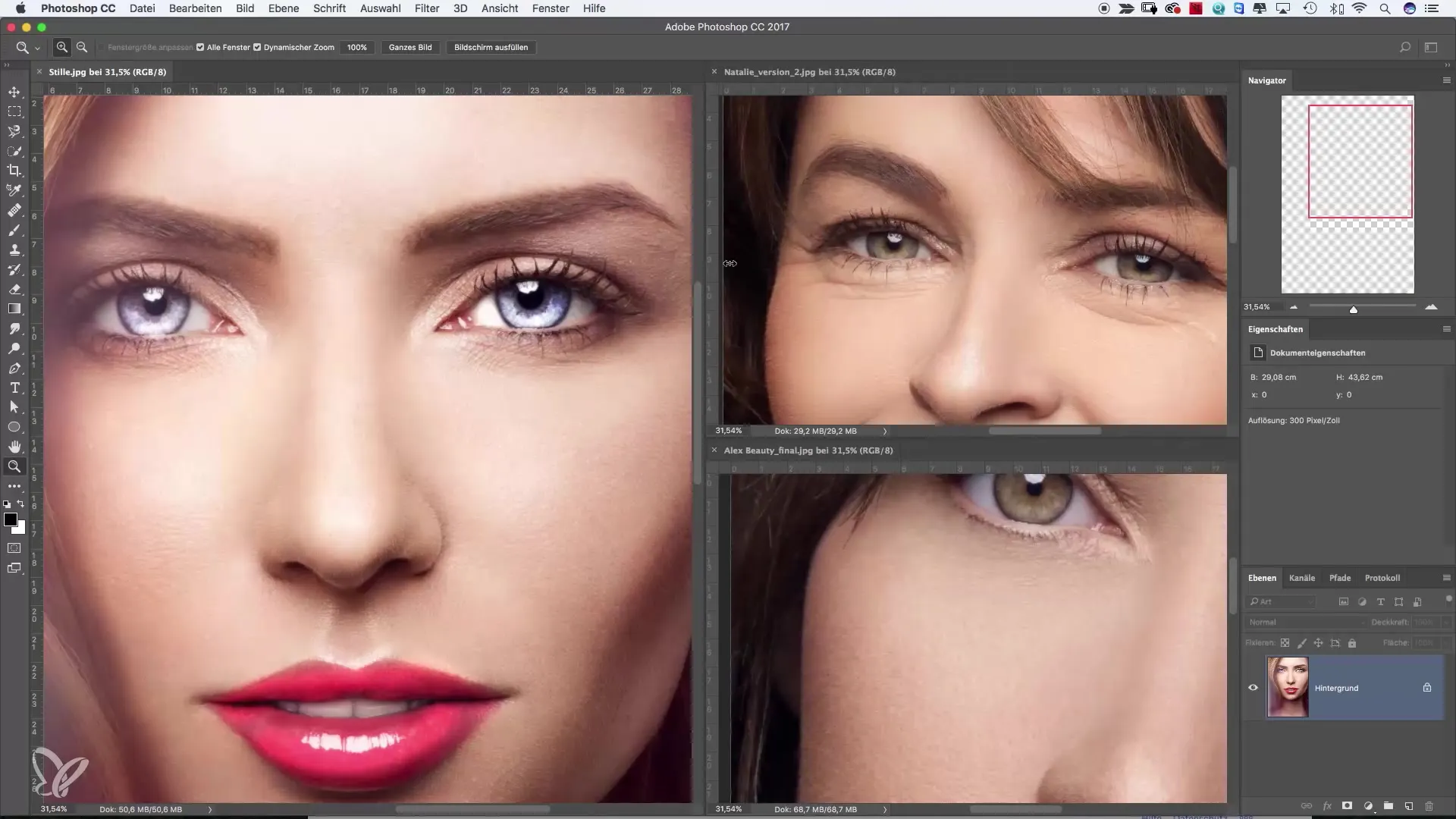Click the Ganzes Bild button
1456x819 pixels.
(x=410, y=47)
